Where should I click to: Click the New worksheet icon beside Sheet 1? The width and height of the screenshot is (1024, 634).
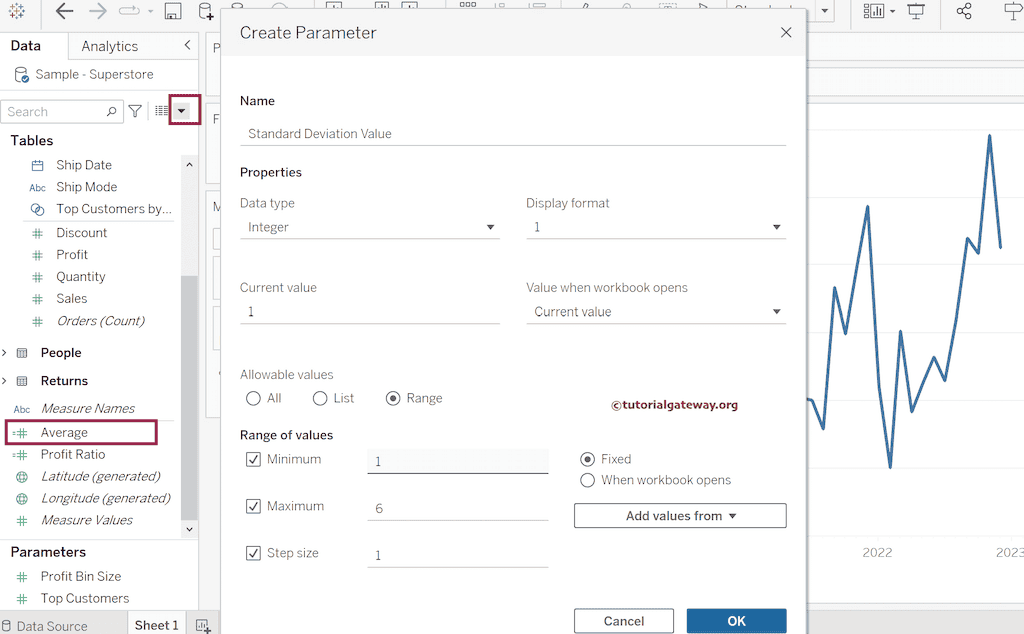pyautogui.click(x=203, y=625)
